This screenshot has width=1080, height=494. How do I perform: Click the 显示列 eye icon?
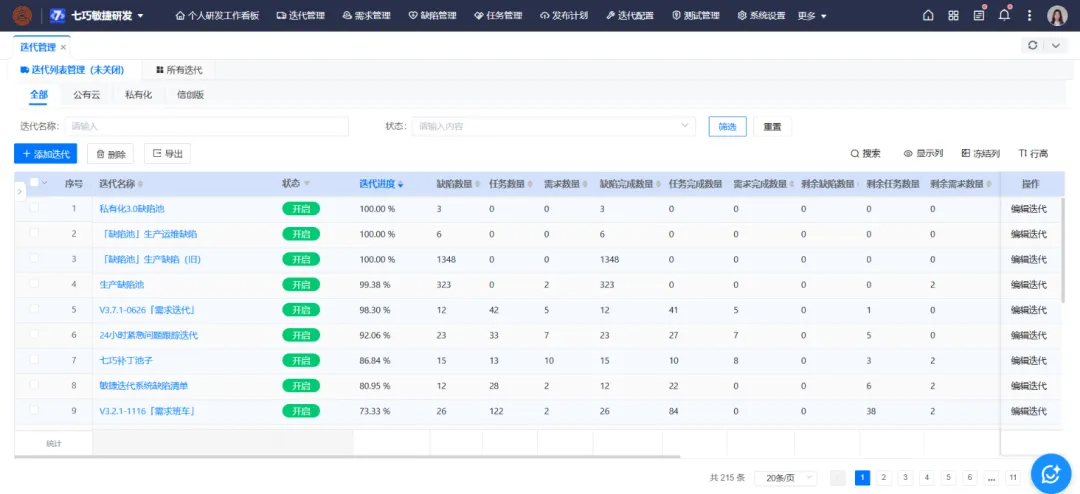tap(908, 154)
